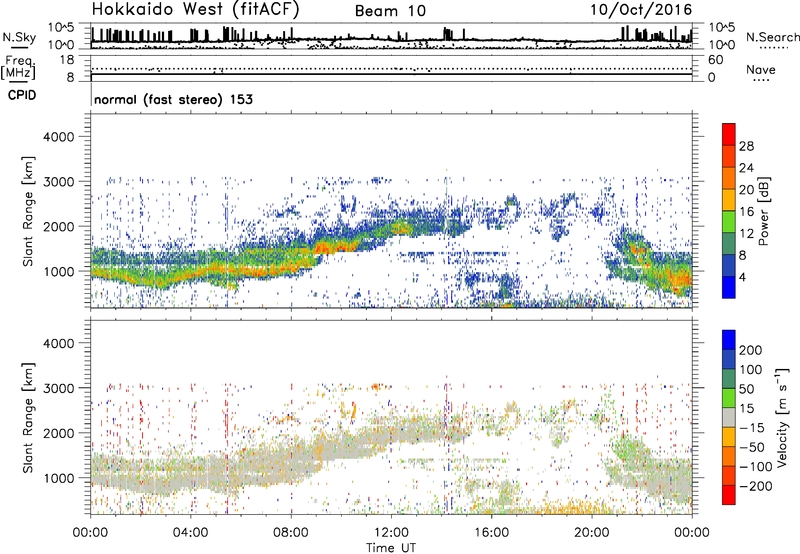
Task: Click the 04:00 time tick label
Action: coord(191,533)
